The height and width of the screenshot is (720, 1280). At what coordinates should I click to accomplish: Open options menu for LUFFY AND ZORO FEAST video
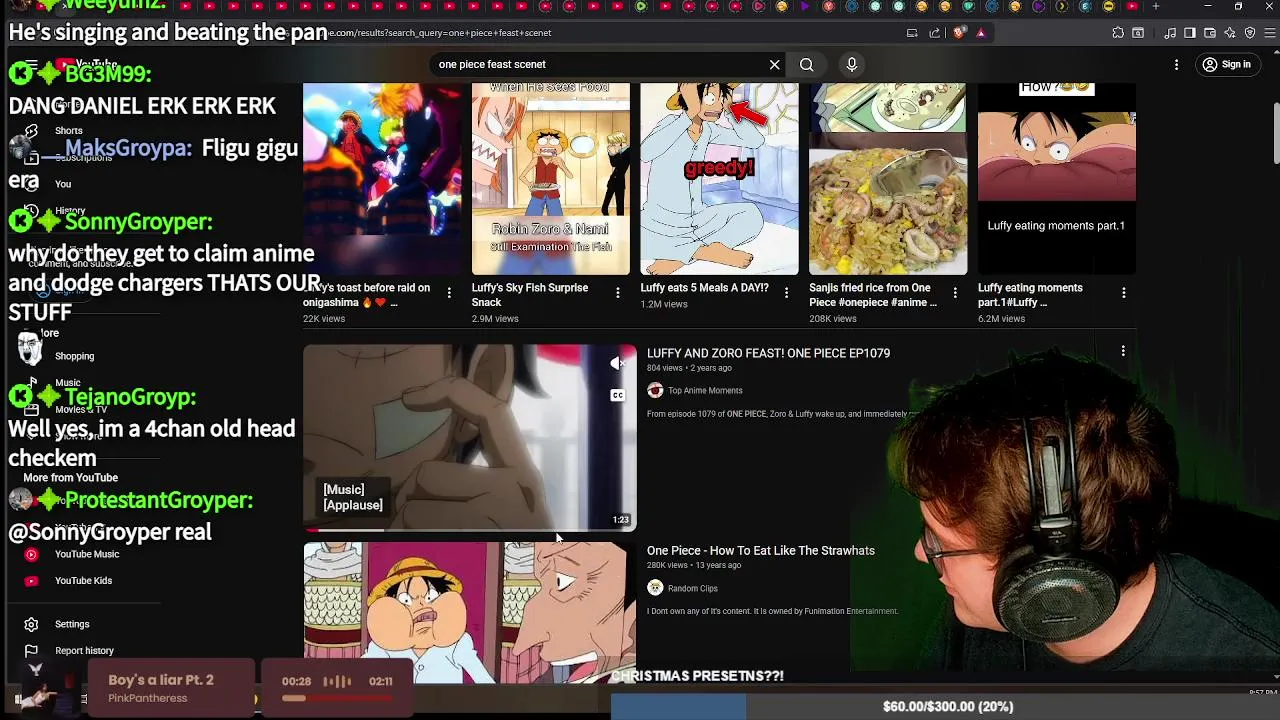(x=1123, y=352)
